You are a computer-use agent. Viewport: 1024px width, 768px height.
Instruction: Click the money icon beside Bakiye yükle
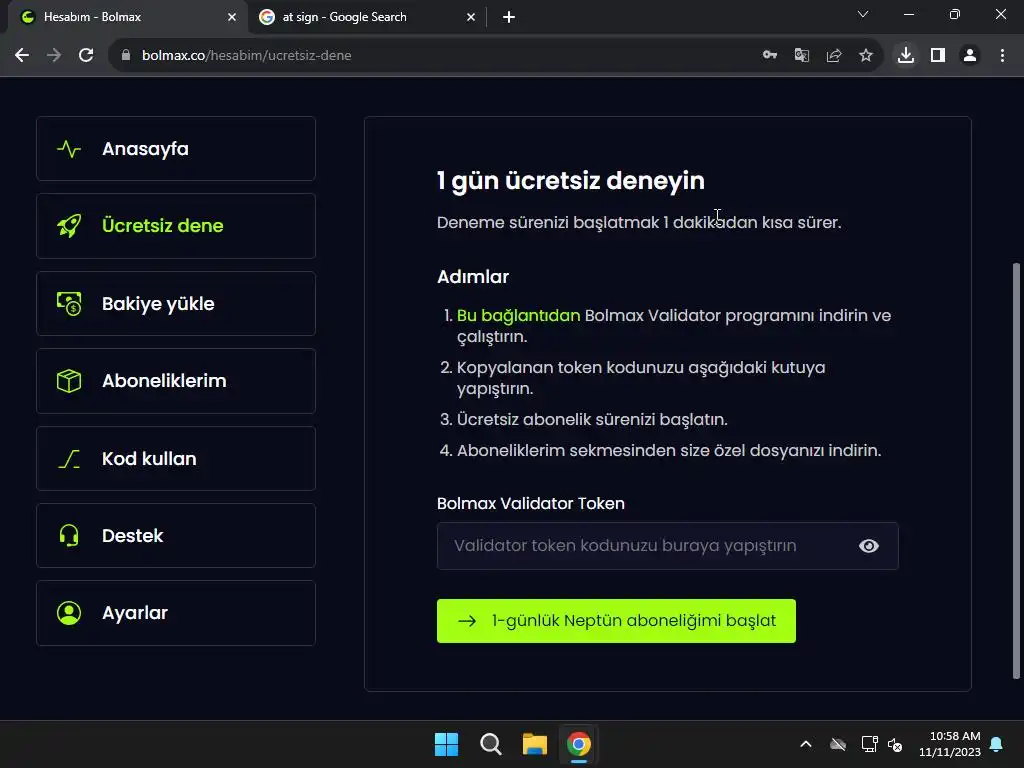click(x=69, y=304)
